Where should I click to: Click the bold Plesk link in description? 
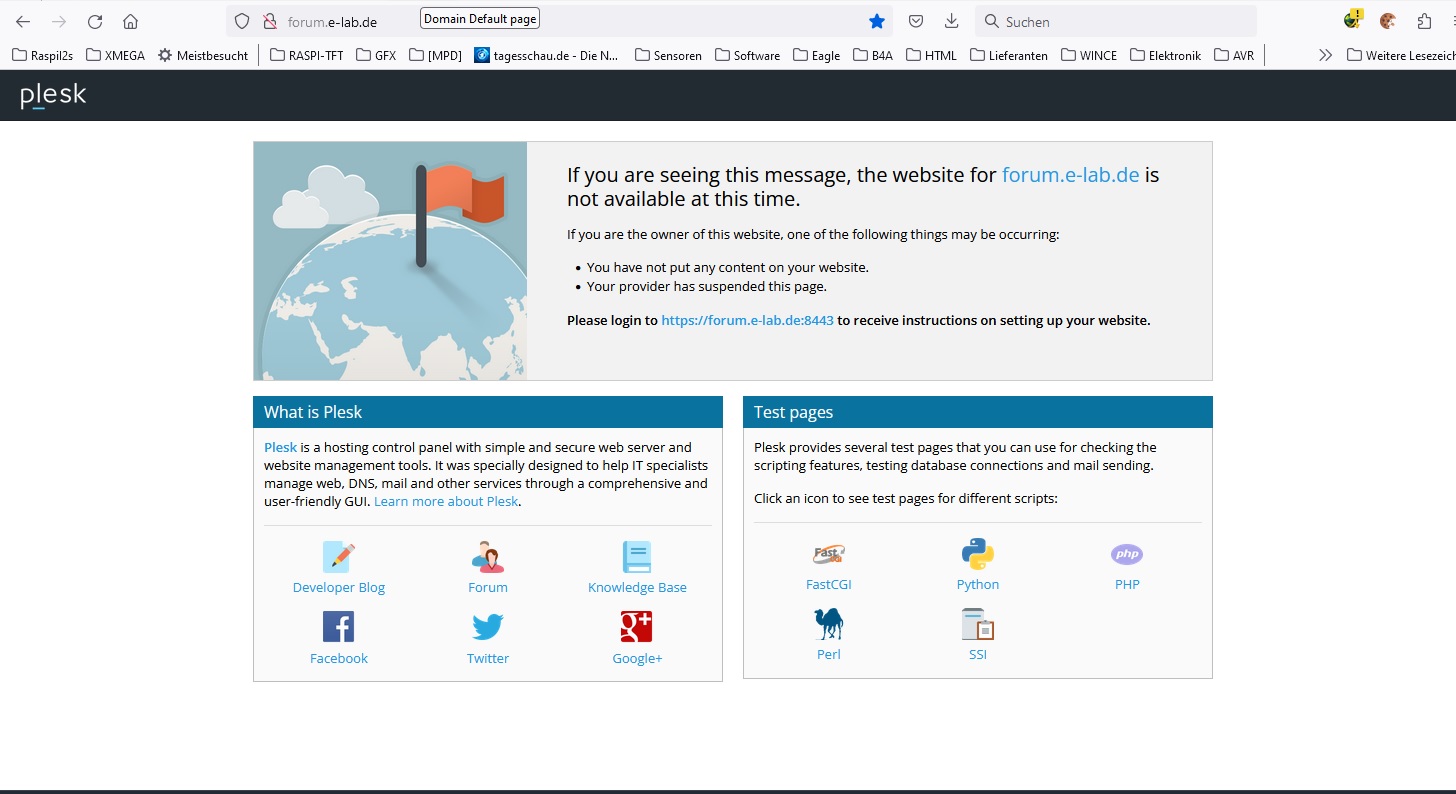tap(280, 448)
